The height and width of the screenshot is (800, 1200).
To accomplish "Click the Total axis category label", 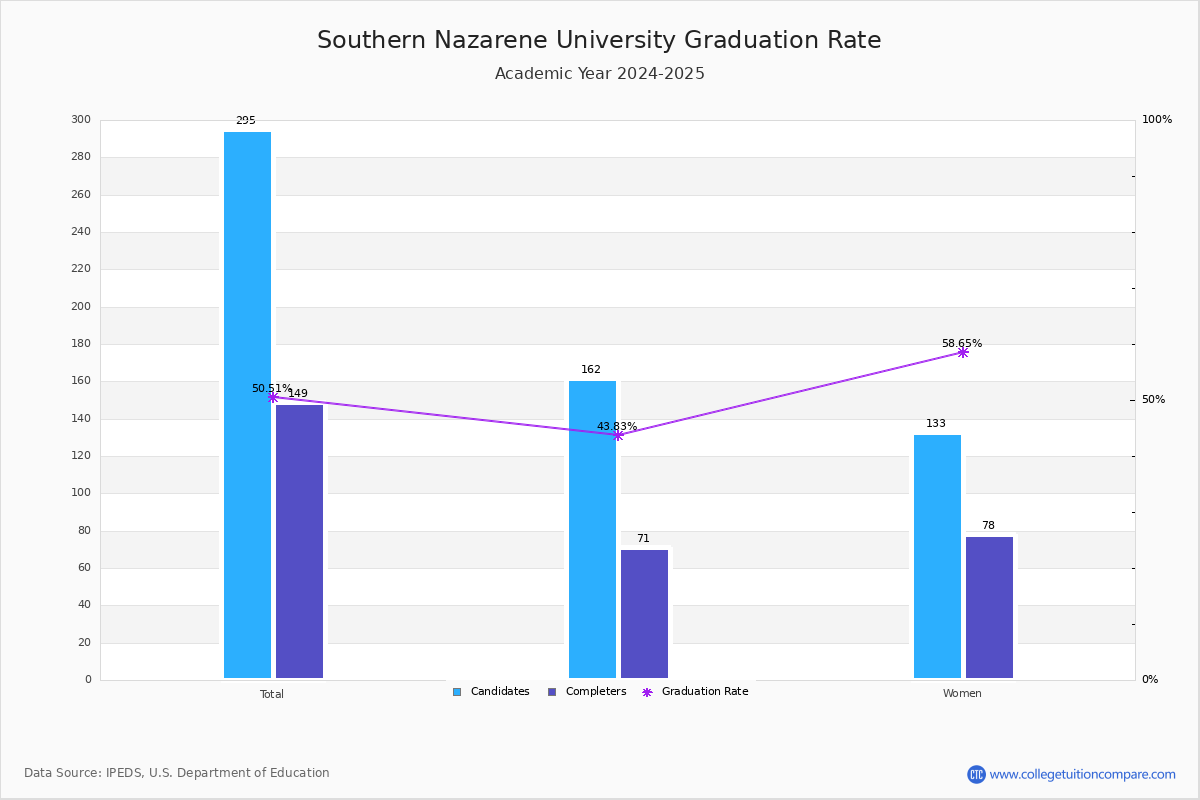I will [272, 694].
